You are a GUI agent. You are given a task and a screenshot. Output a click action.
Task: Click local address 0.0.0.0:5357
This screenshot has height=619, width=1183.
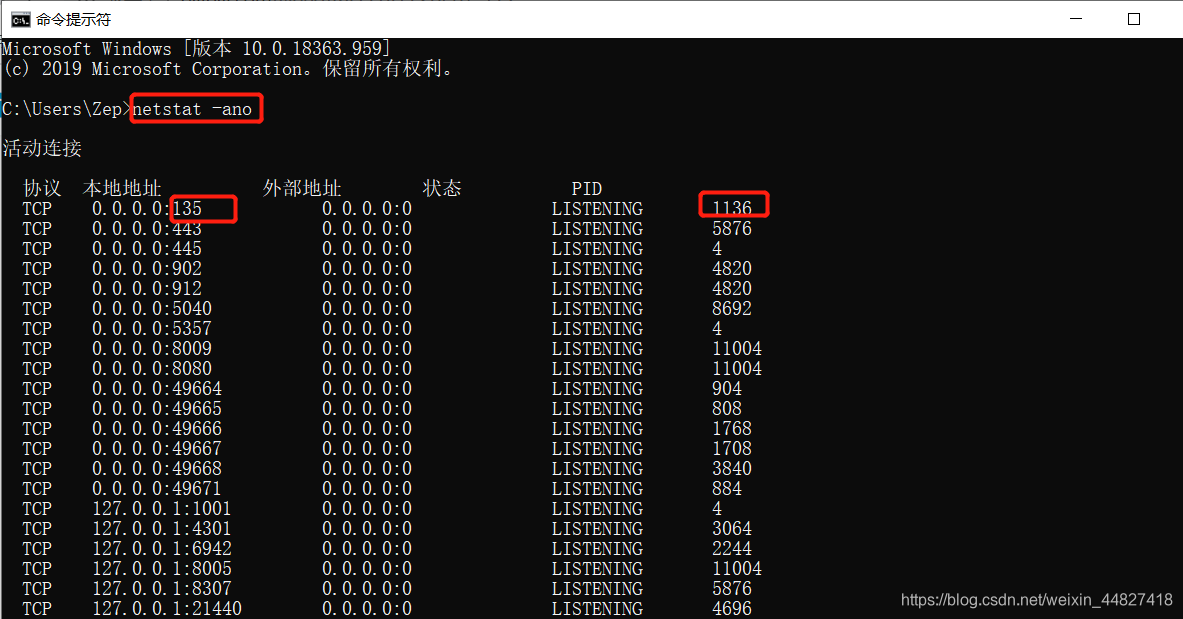(x=152, y=328)
